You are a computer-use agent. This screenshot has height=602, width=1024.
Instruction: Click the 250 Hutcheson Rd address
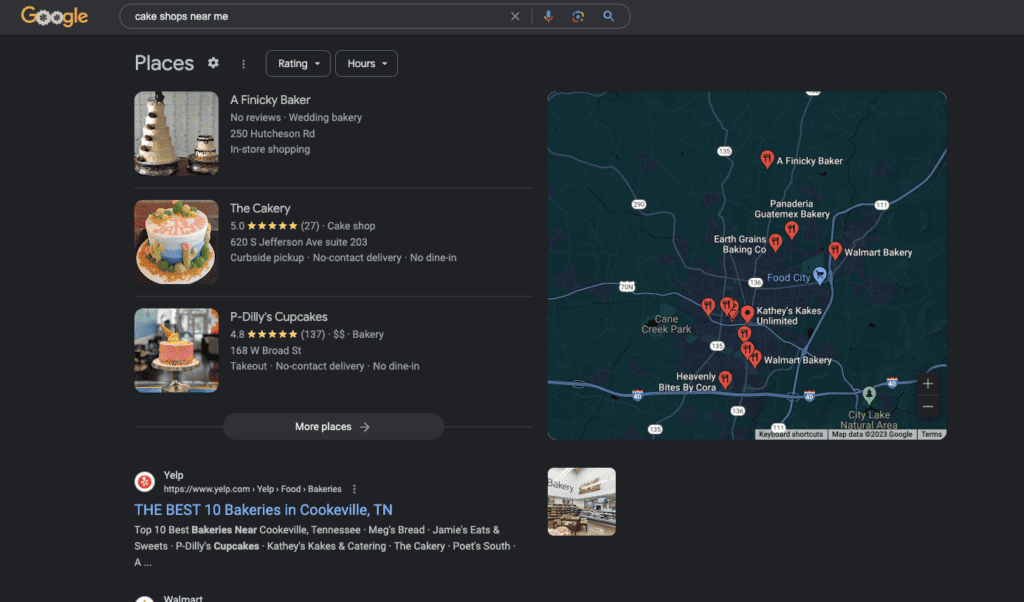tap(272, 133)
